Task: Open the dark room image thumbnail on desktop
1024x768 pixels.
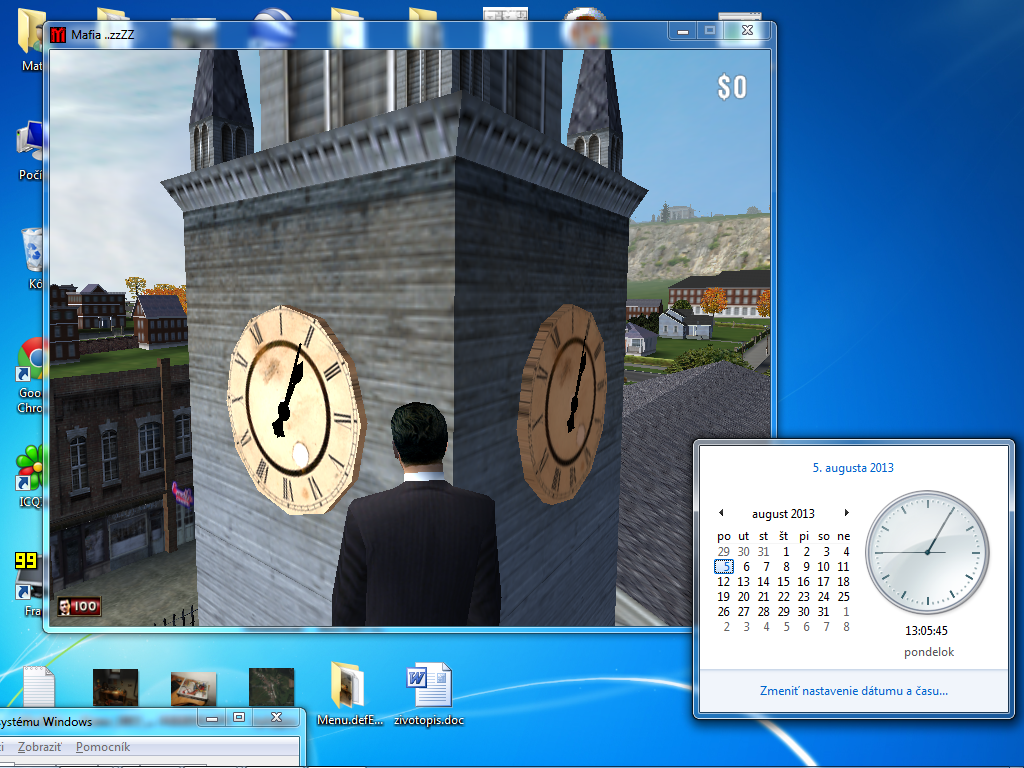Action: (116, 687)
